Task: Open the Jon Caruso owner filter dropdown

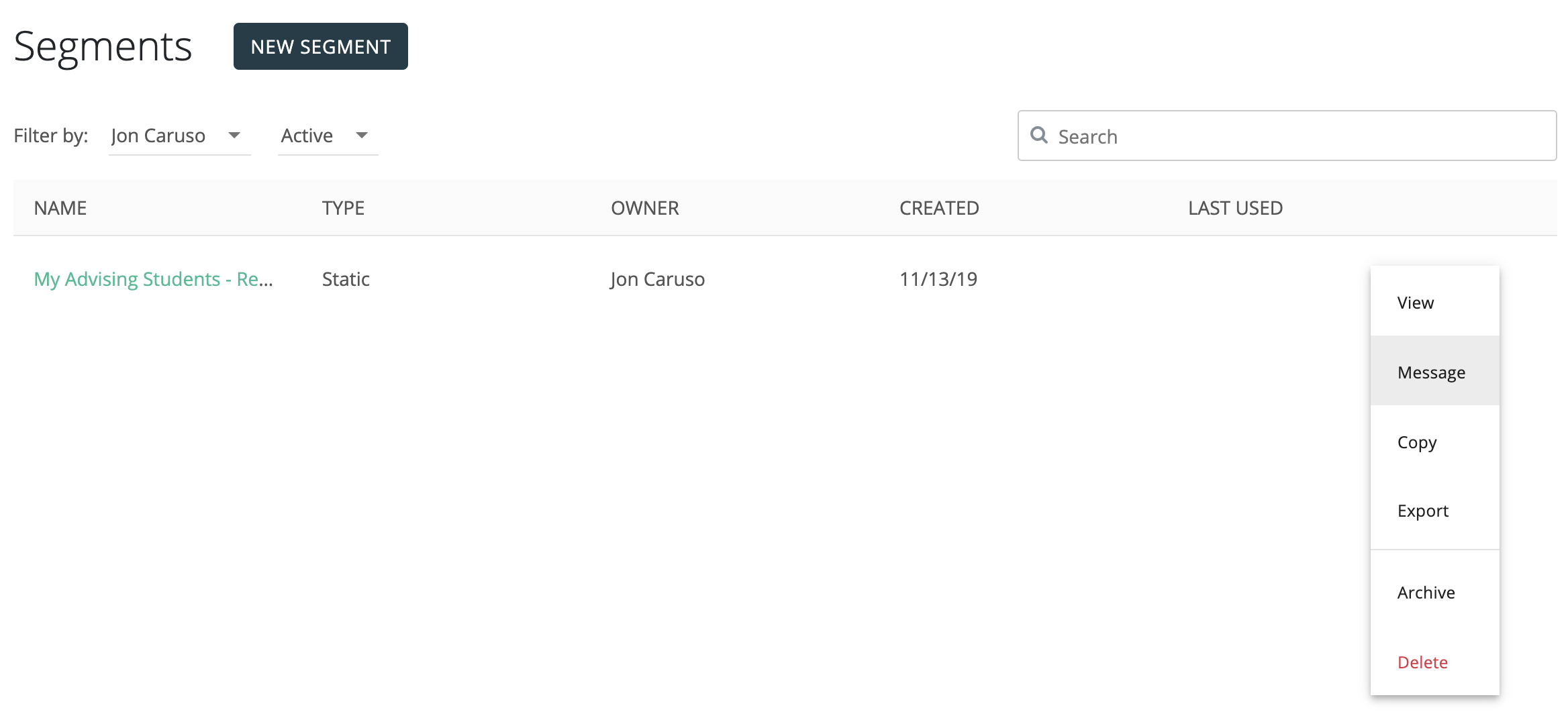Action: (x=179, y=136)
